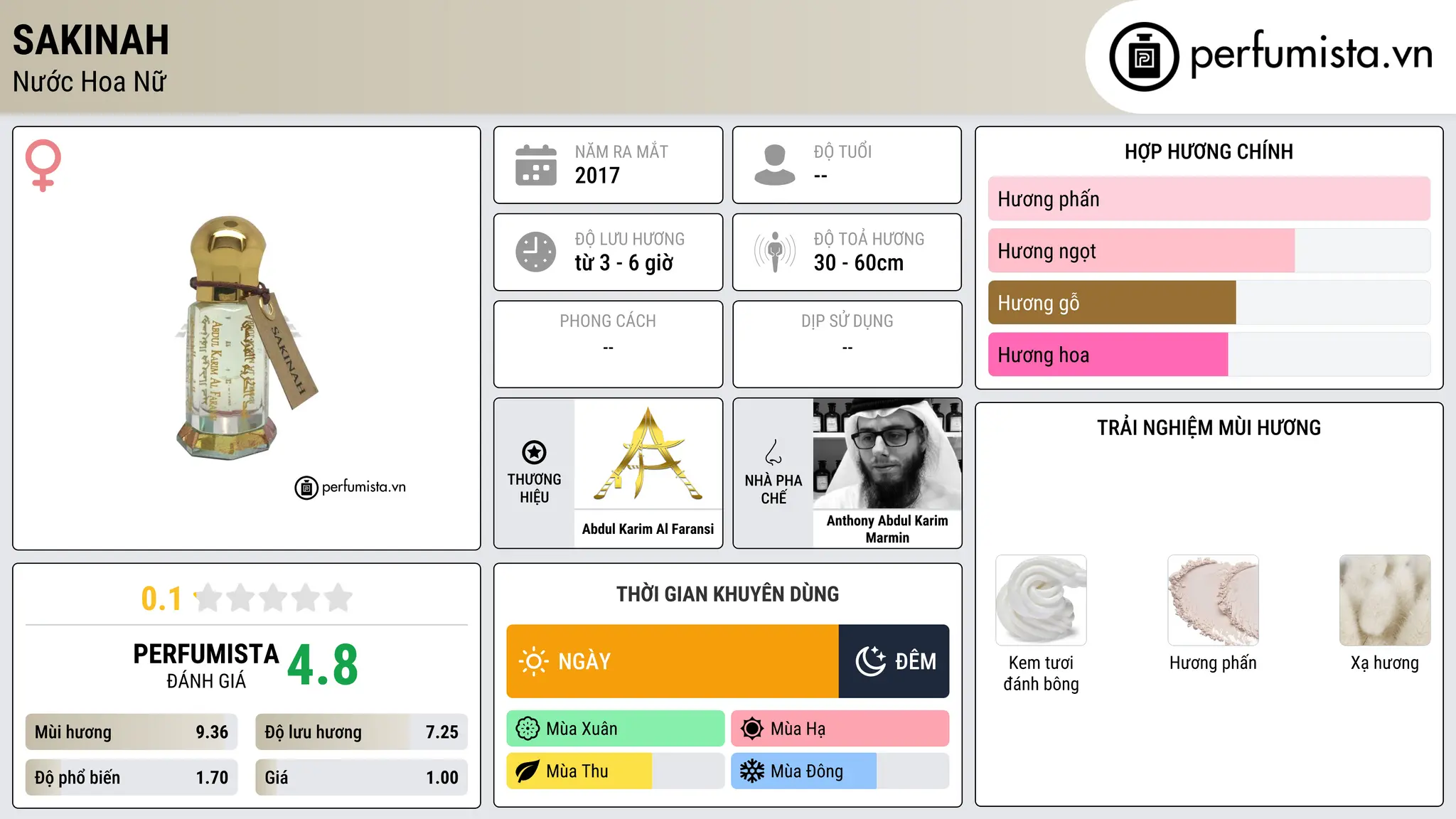Click the perfumista.vn bottle logo icon
Viewport: 1456px width, 819px height.
(1144, 57)
